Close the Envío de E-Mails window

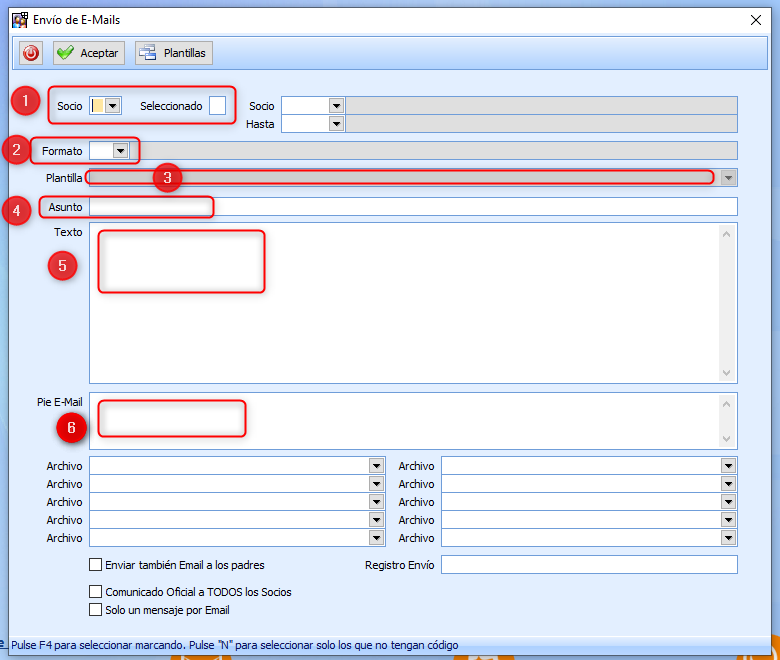tap(756, 19)
